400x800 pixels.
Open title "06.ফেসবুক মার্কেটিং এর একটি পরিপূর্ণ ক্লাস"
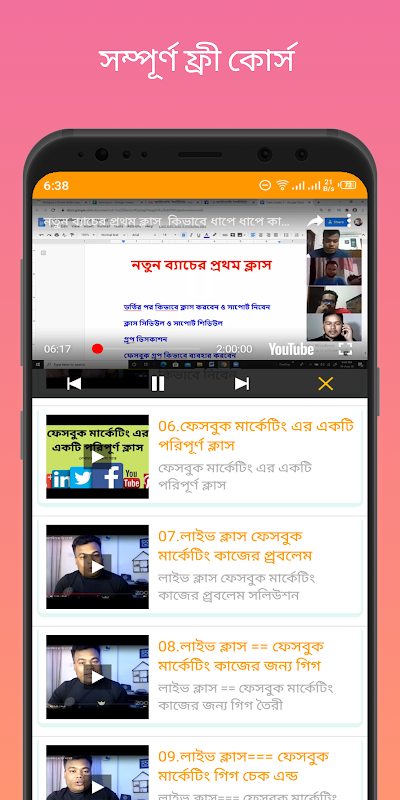pos(256,435)
